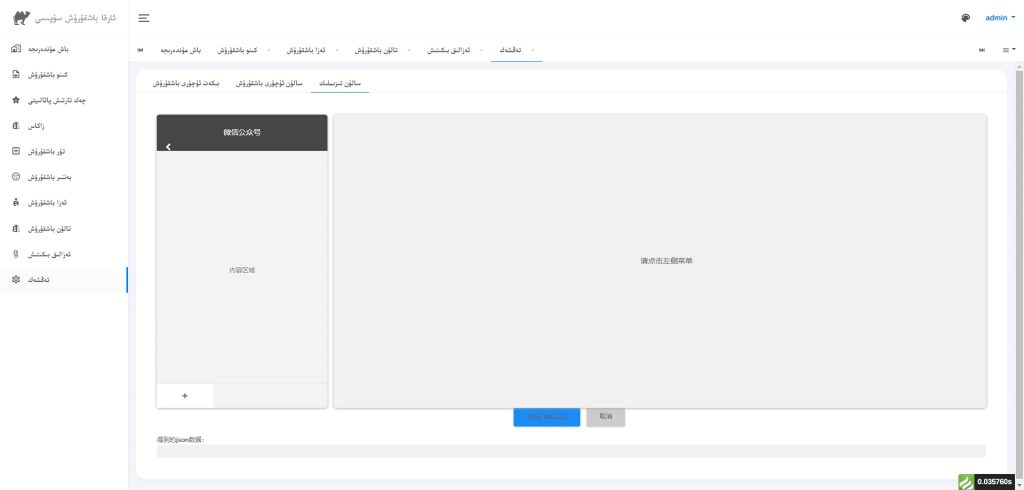Viewport: 1024px width, 490px height.
Task: Click the document icon in sidebar
Action: [x=16, y=75]
